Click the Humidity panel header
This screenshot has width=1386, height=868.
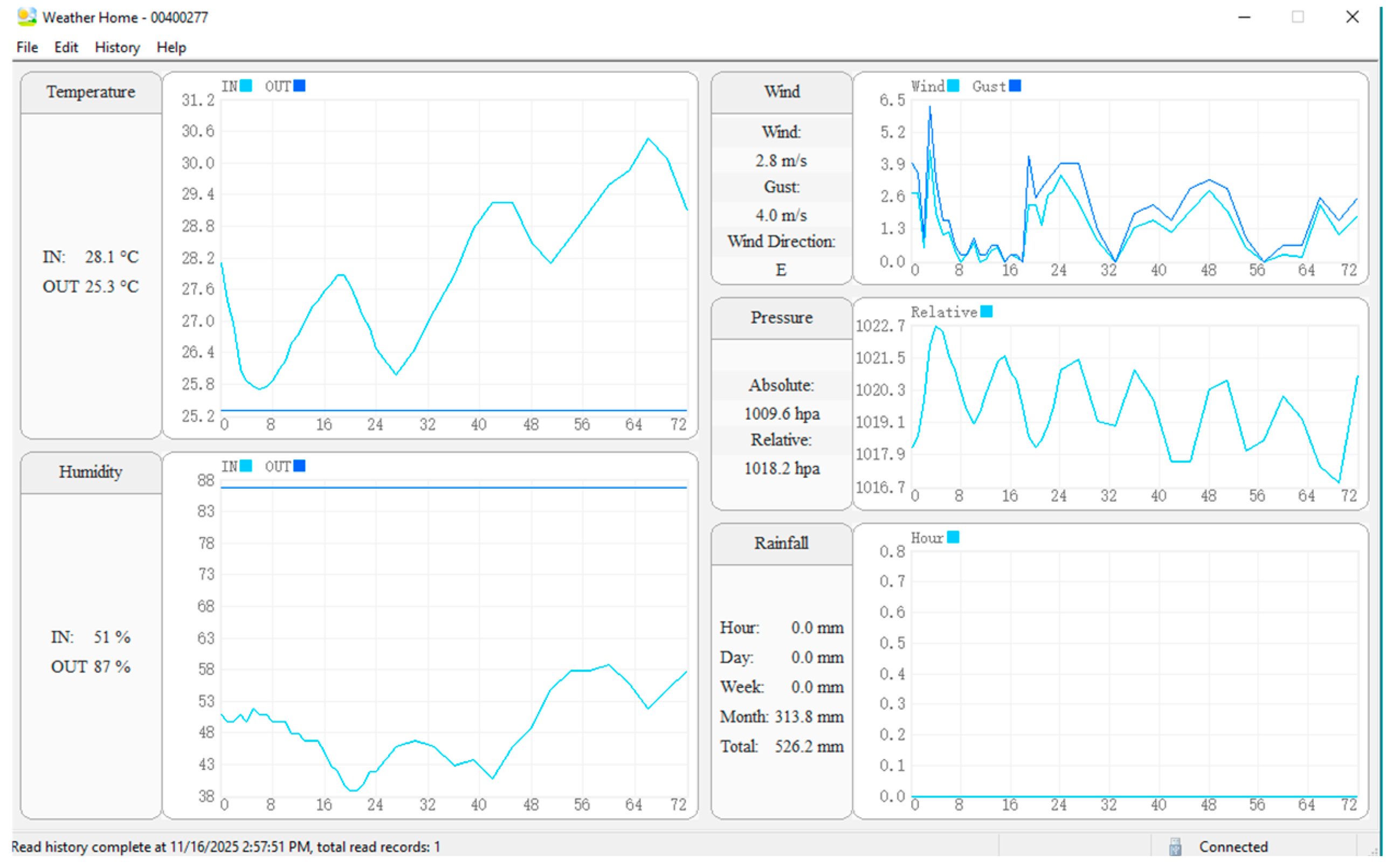coord(91,472)
